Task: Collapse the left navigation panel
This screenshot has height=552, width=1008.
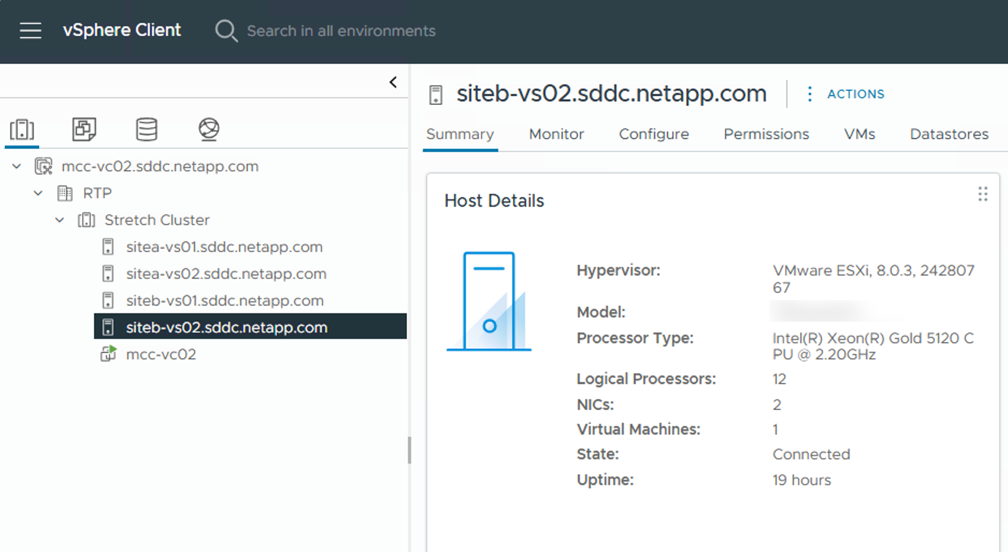Action: tap(393, 82)
